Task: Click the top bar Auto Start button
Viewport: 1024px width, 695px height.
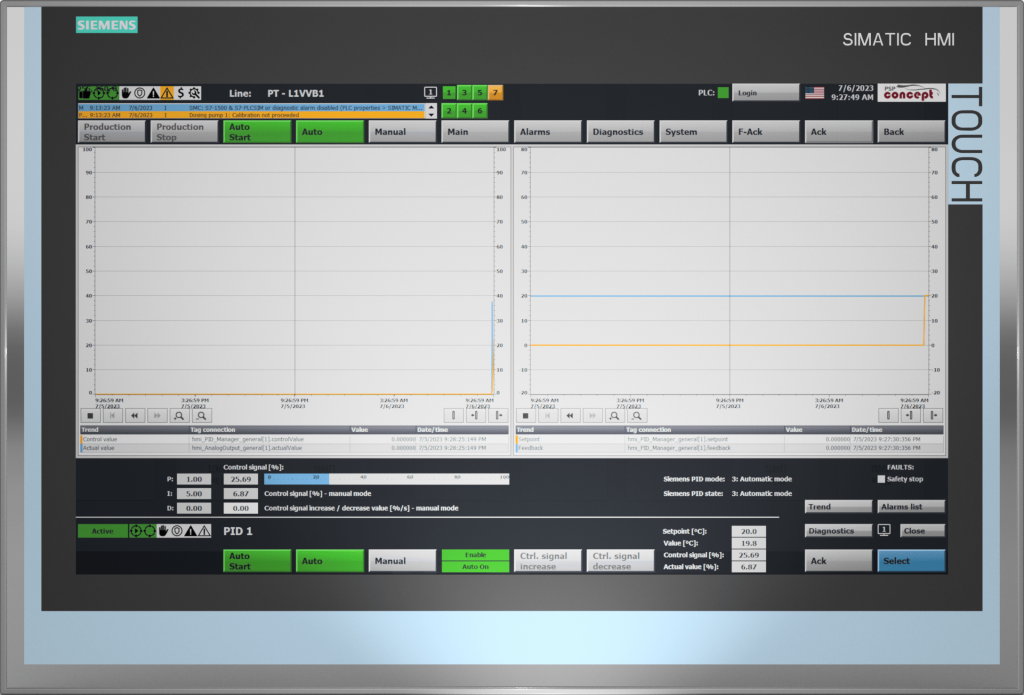Action: 257,132
